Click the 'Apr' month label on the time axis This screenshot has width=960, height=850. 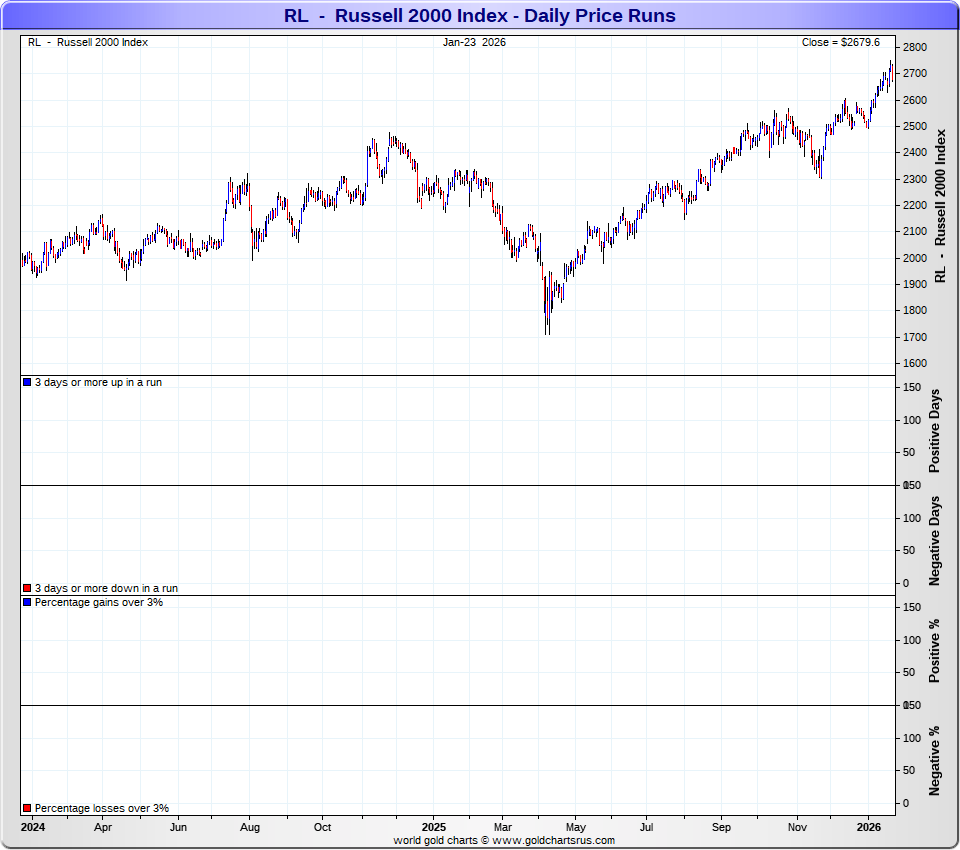point(103,827)
